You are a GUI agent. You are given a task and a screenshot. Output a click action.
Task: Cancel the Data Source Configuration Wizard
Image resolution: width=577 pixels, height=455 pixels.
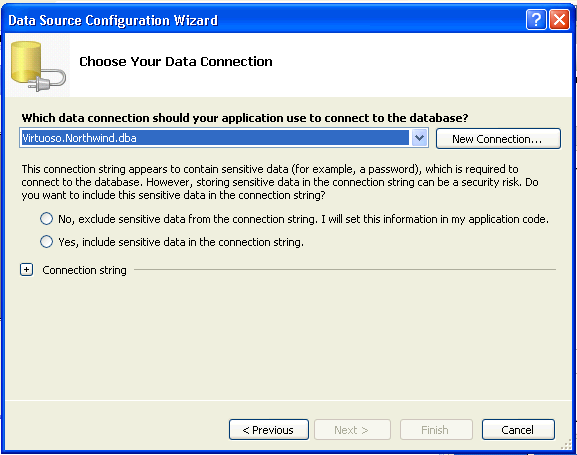pyautogui.click(x=518, y=430)
